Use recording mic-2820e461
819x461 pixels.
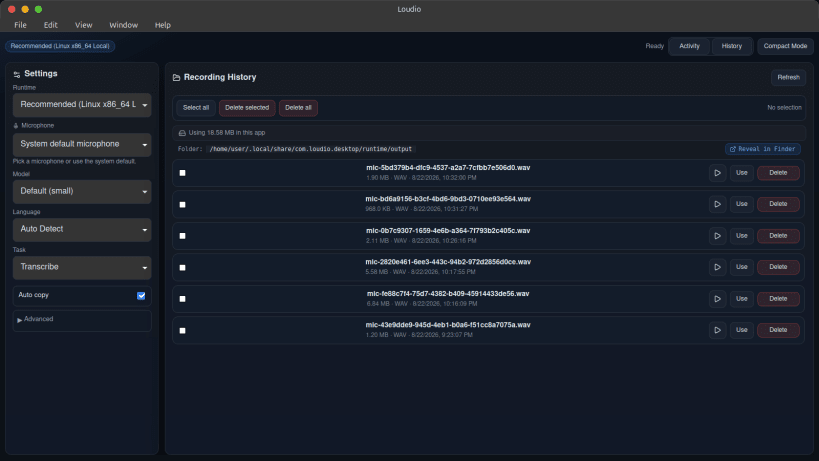[742, 267]
